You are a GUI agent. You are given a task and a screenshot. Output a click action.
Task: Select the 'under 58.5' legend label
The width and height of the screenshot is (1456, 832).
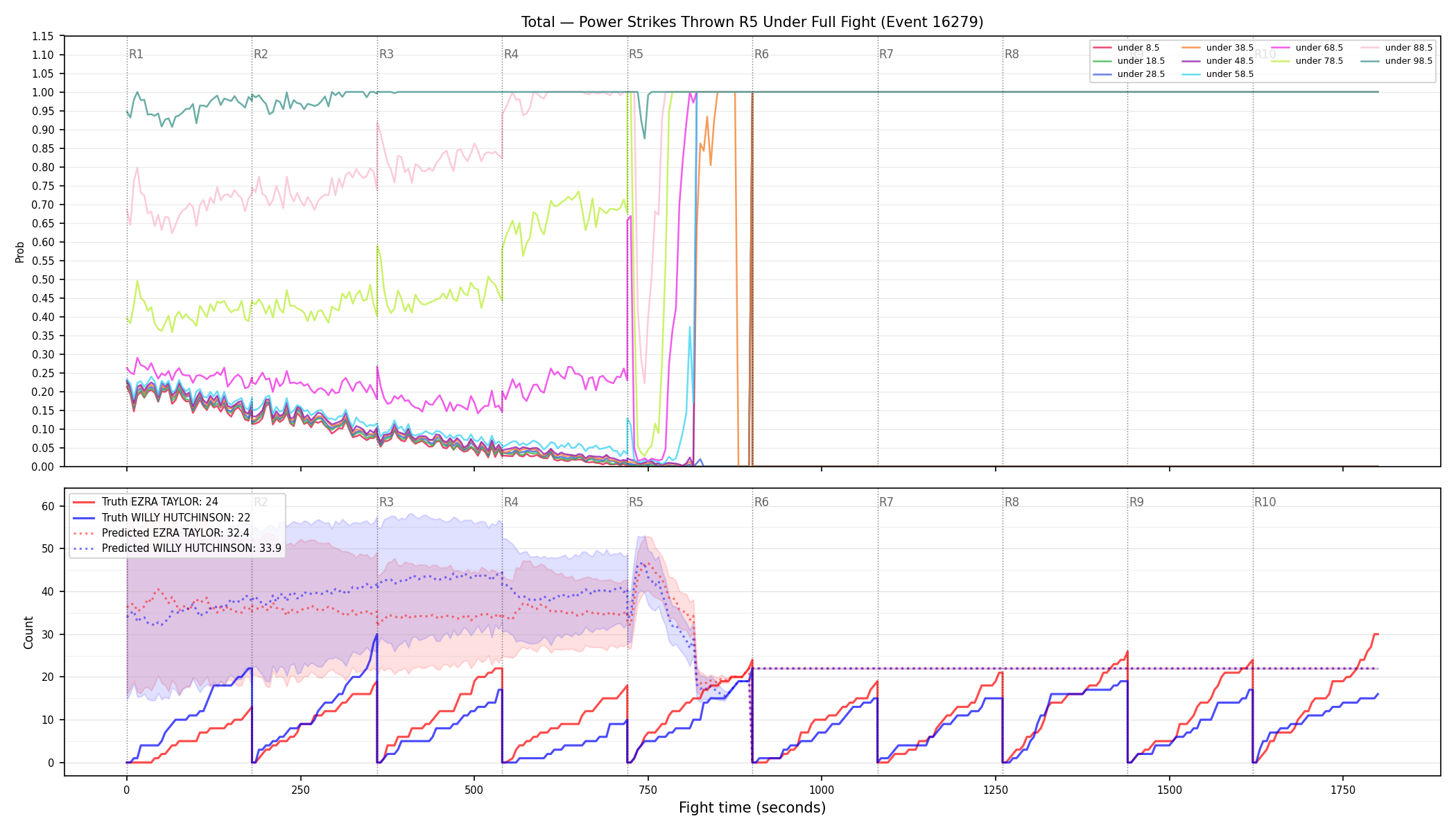[1230, 74]
